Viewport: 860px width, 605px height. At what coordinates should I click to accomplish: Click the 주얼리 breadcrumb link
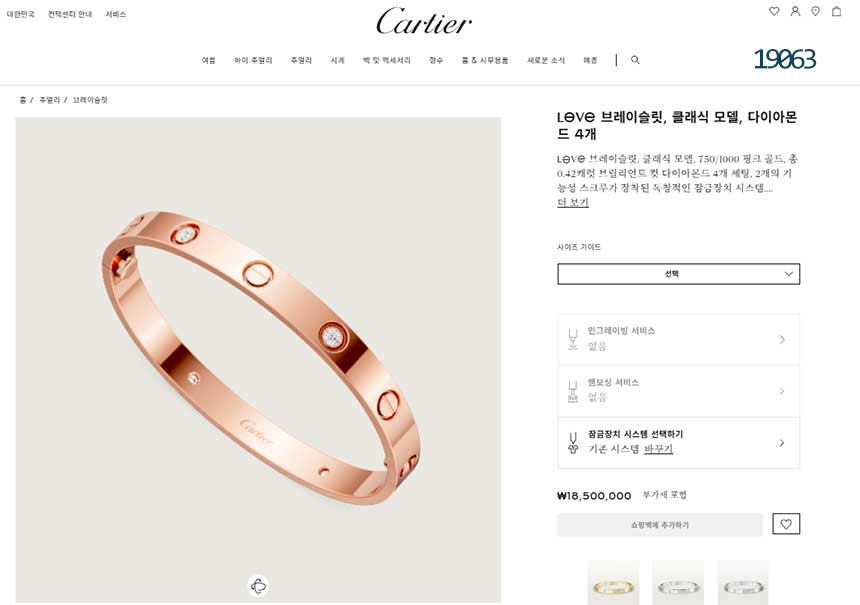coord(49,100)
